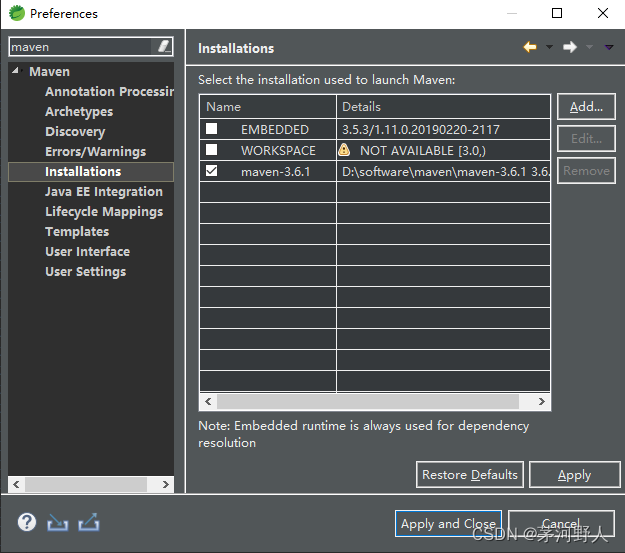Viewport: 625px width, 553px height.
Task: Click the Details column header
Action: pyautogui.click(x=443, y=106)
